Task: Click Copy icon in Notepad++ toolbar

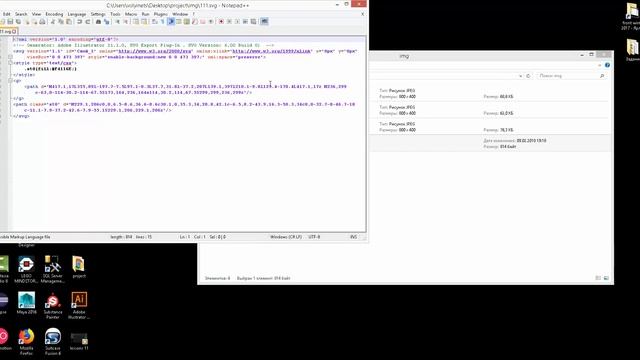Action: 61,21
